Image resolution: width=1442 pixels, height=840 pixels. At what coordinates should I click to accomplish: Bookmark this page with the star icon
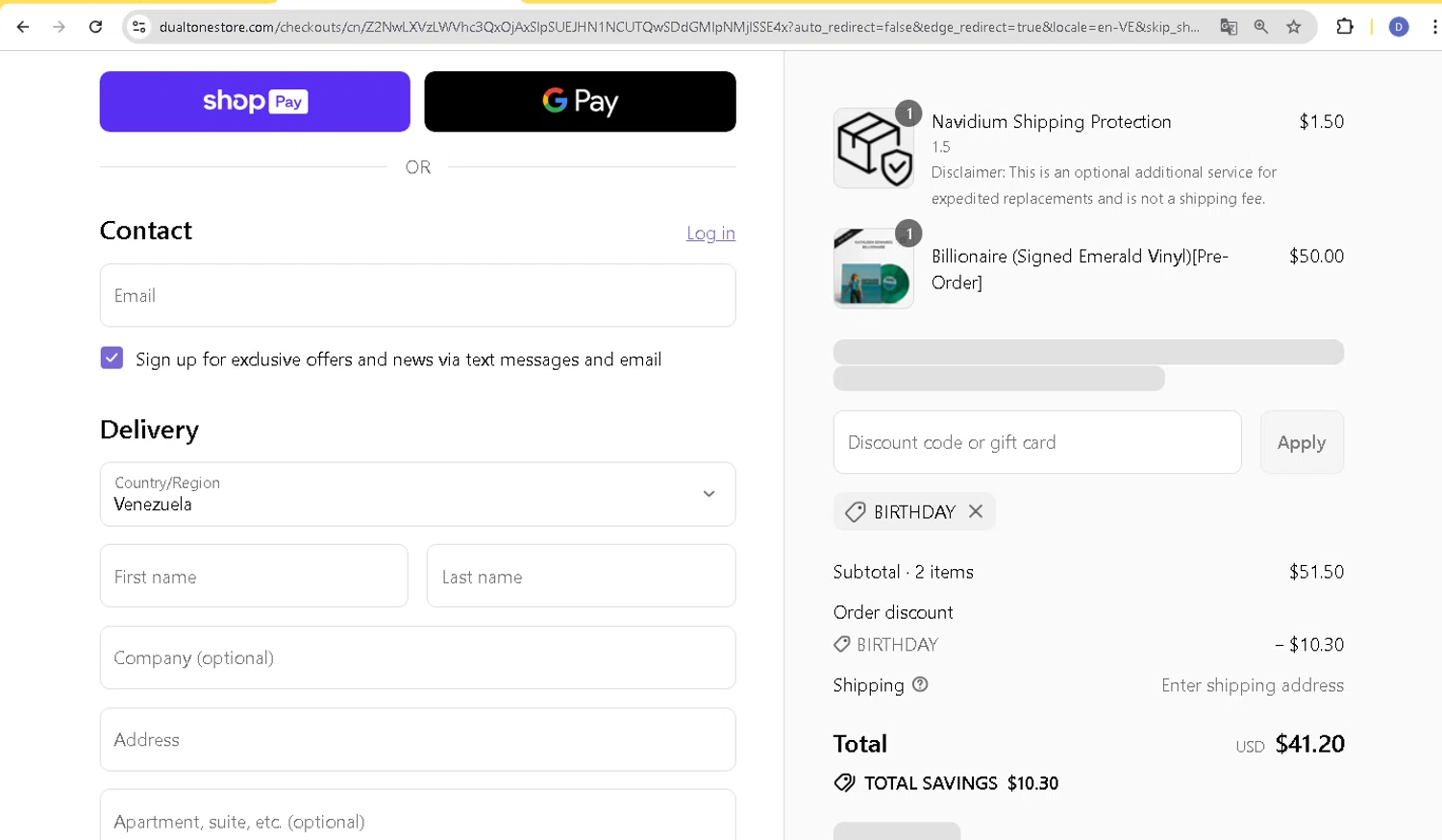1294,27
